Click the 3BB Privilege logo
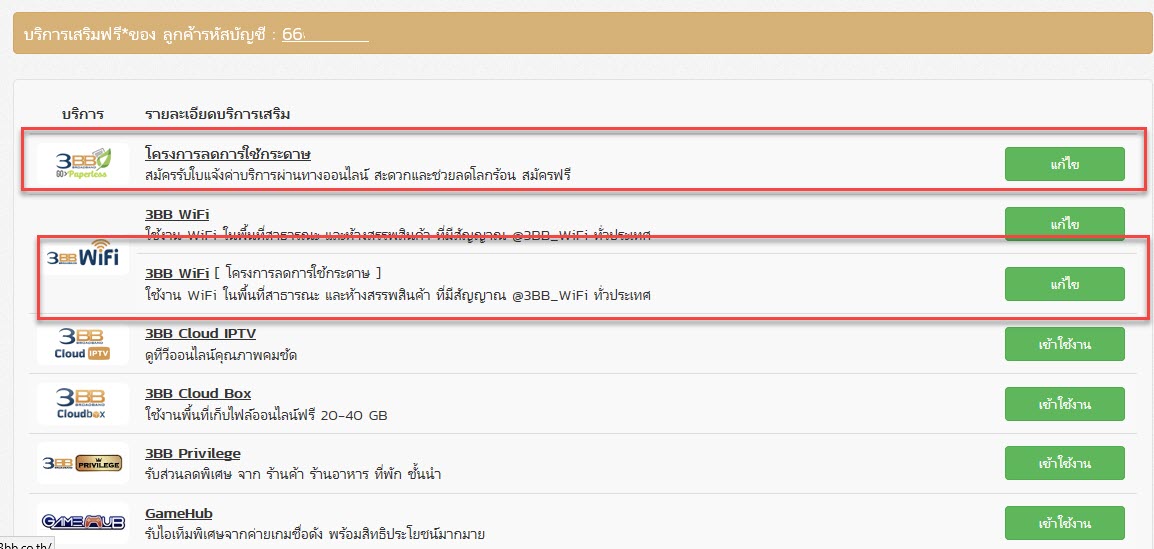This screenshot has height=549, width=1154. pos(83,464)
